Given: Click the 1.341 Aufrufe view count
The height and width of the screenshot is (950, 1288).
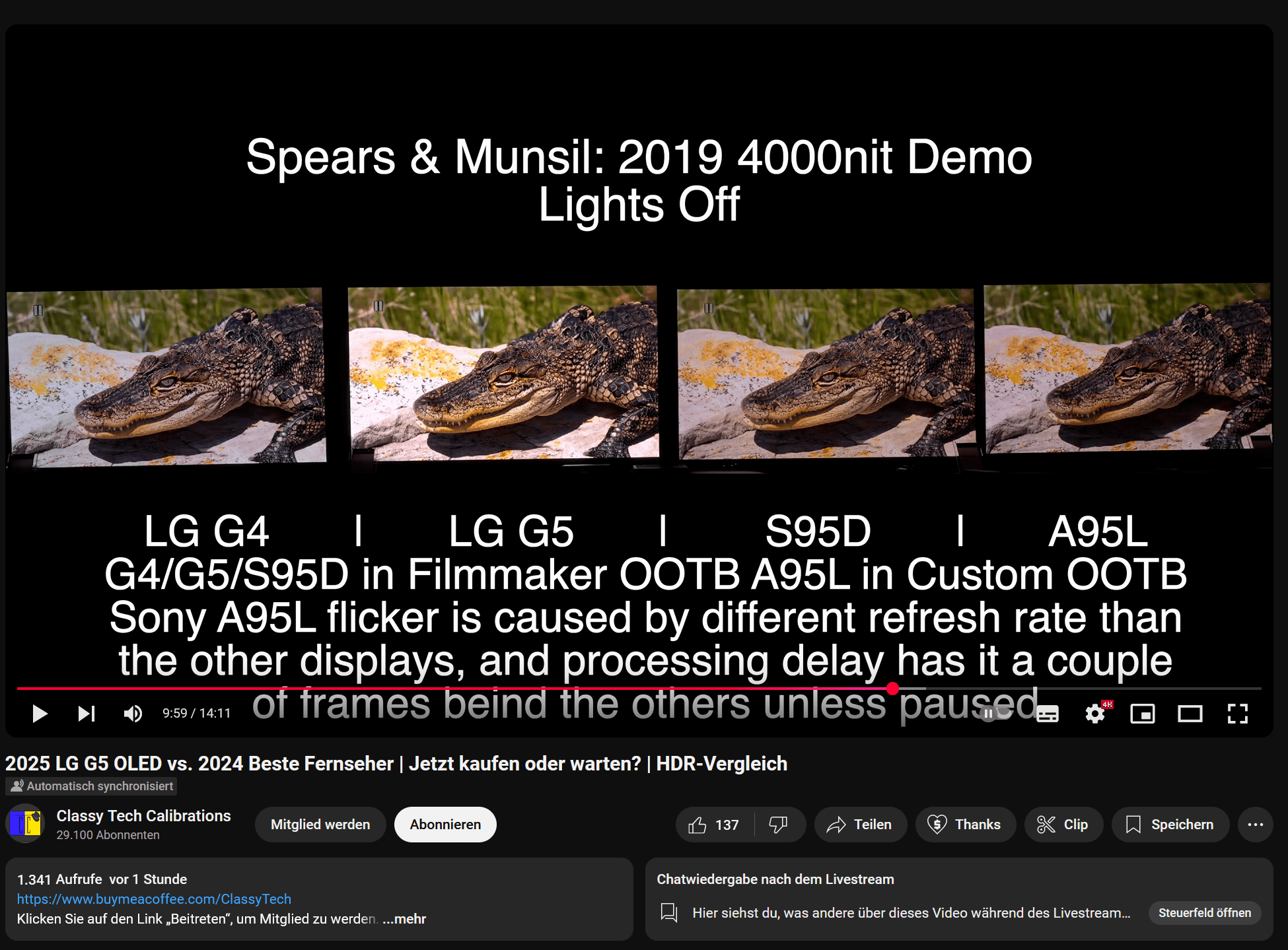Looking at the screenshot, I should 59,879.
